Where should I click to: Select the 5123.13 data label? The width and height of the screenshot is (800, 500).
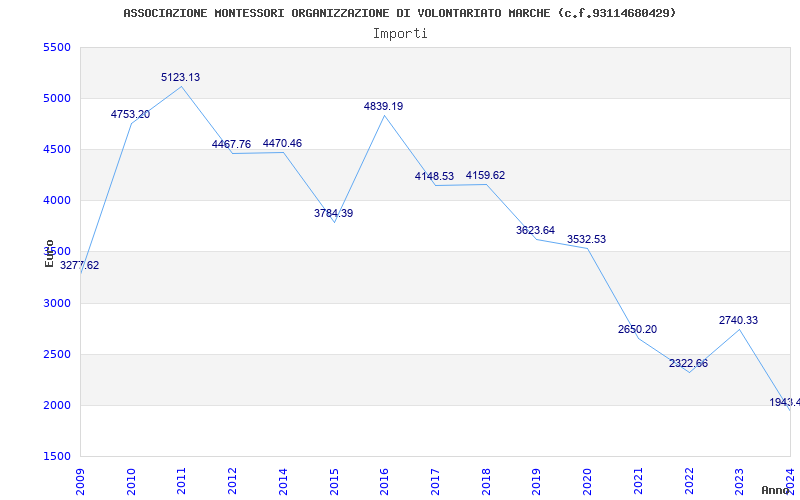point(181,78)
